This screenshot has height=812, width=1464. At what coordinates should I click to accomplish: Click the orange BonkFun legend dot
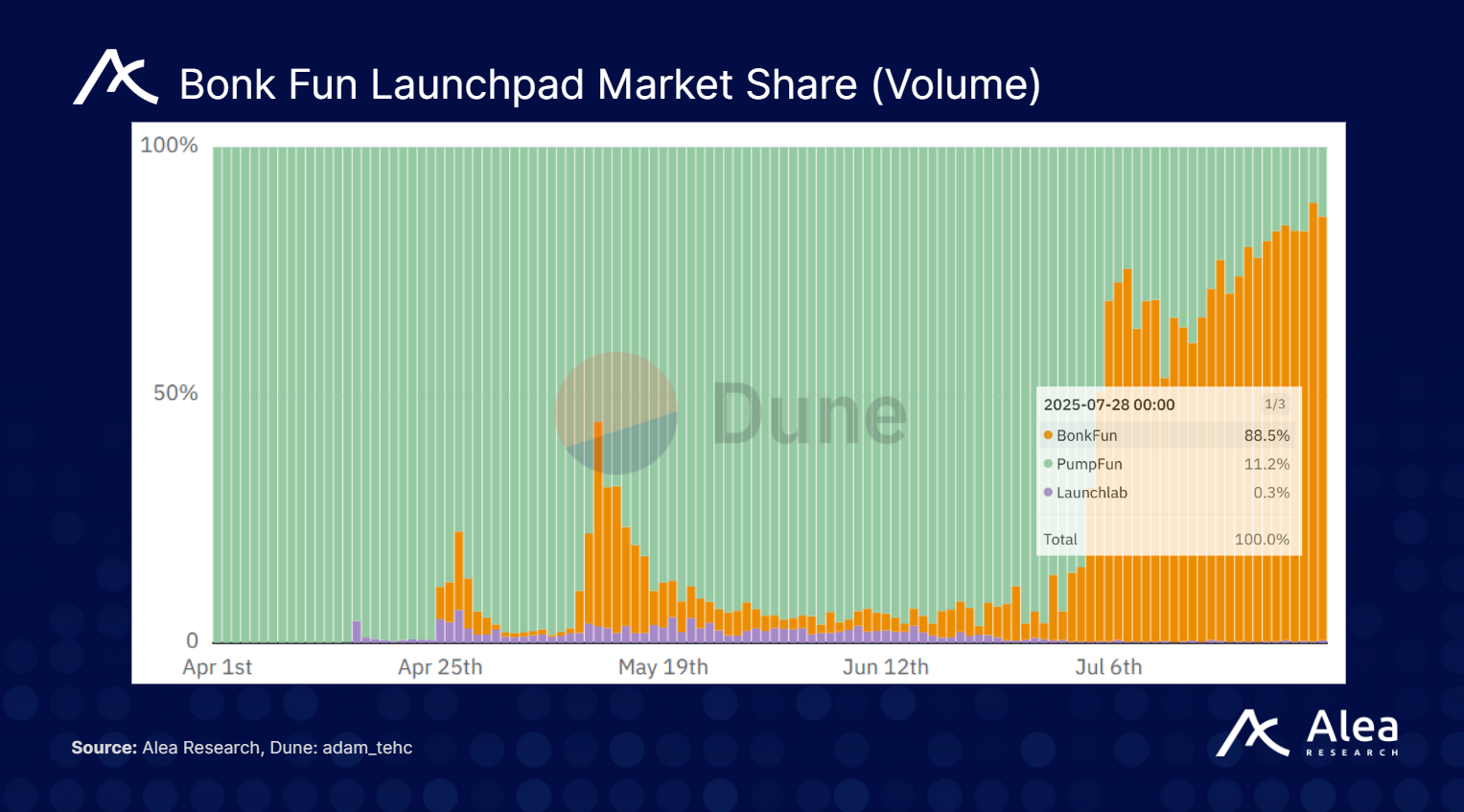[x=1048, y=435]
